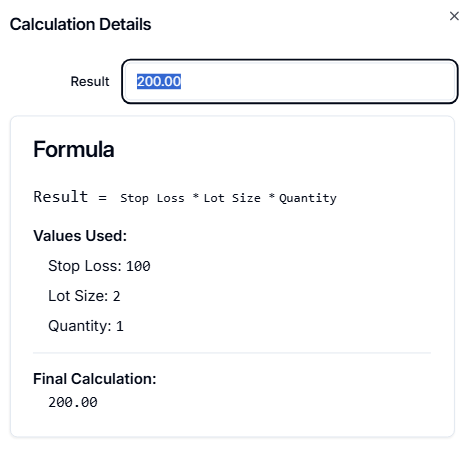Close the Calculation Details dialog
The width and height of the screenshot is (466, 457).
click(x=454, y=16)
